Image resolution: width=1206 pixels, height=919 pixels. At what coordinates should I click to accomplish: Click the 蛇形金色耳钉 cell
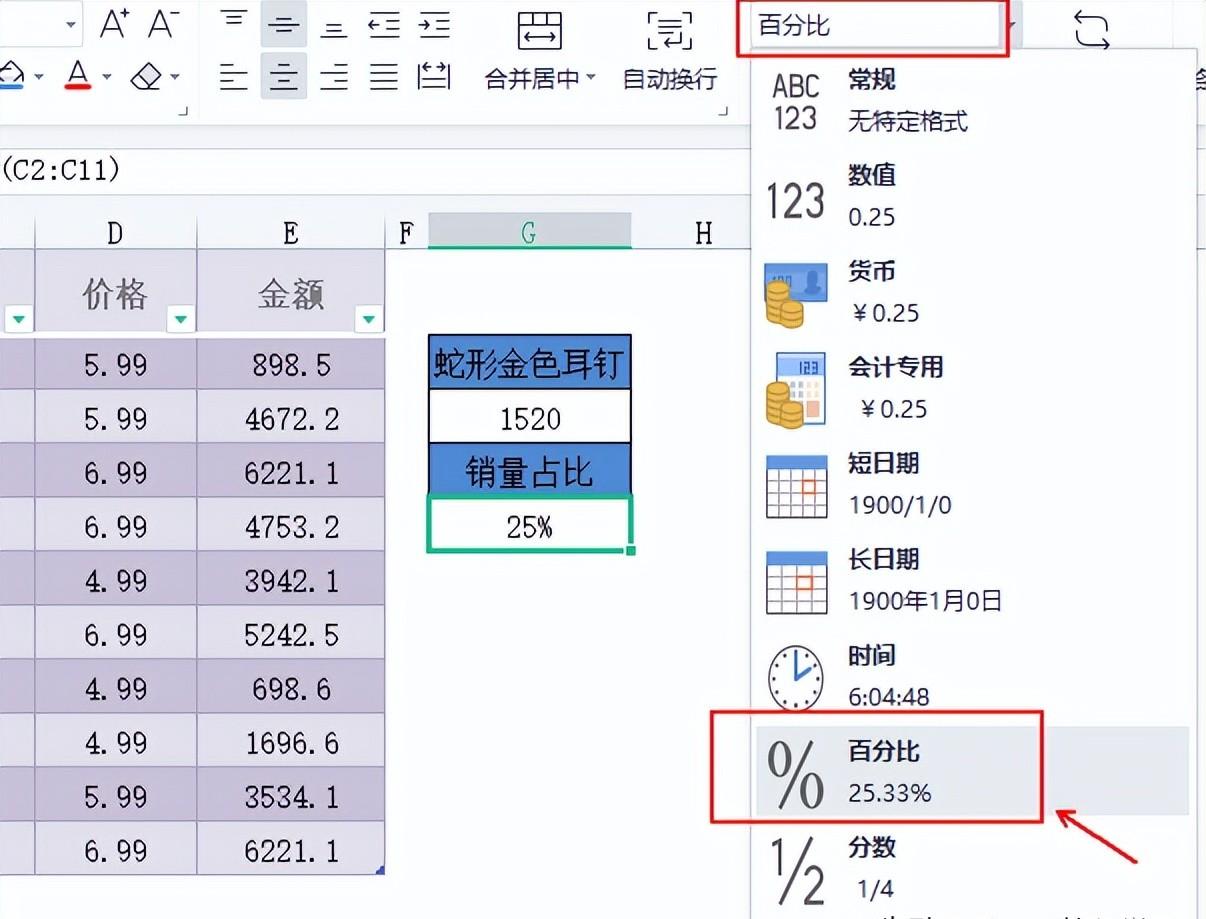[530, 362]
